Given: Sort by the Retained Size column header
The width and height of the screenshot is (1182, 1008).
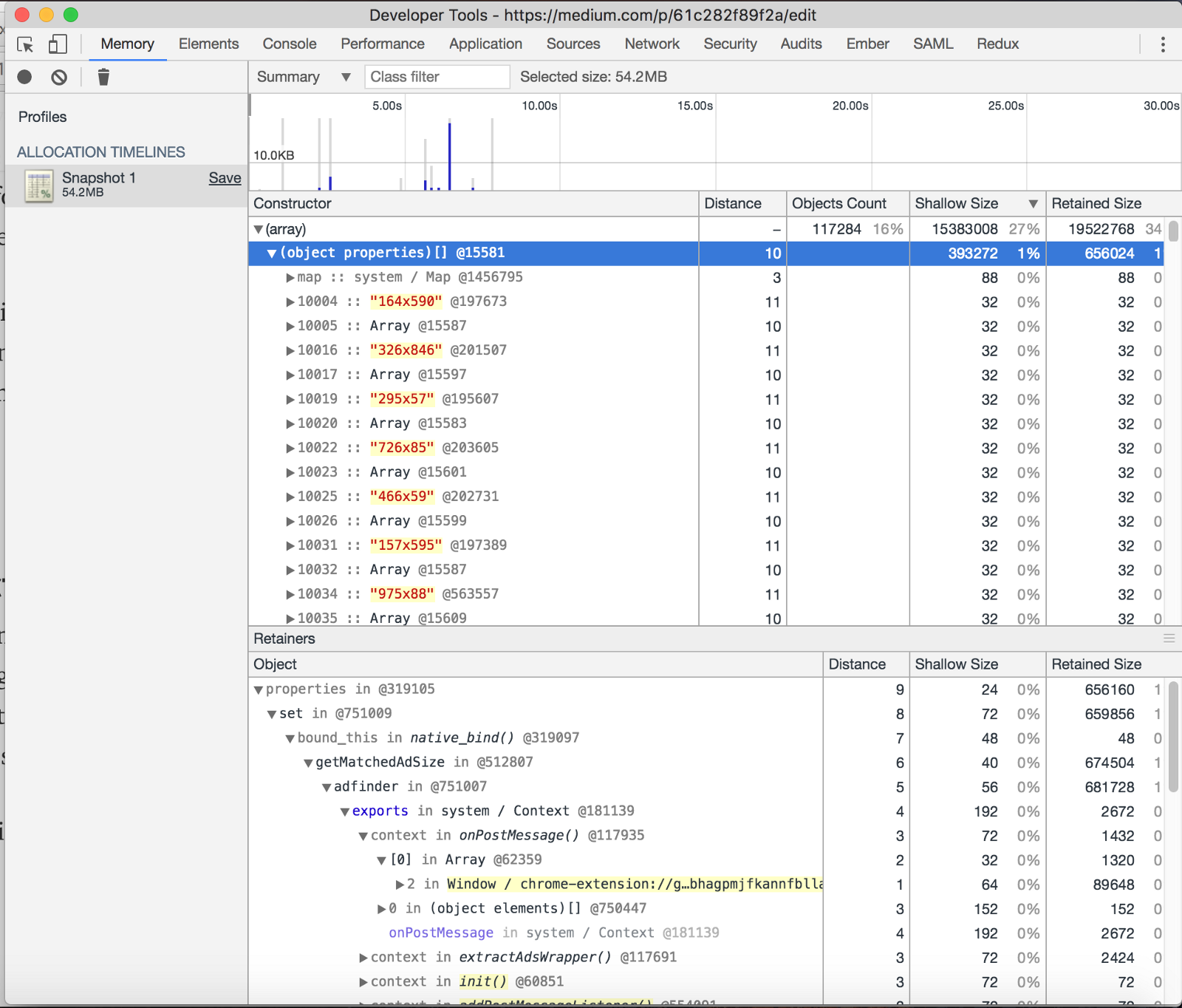Looking at the screenshot, I should [1096, 204].
